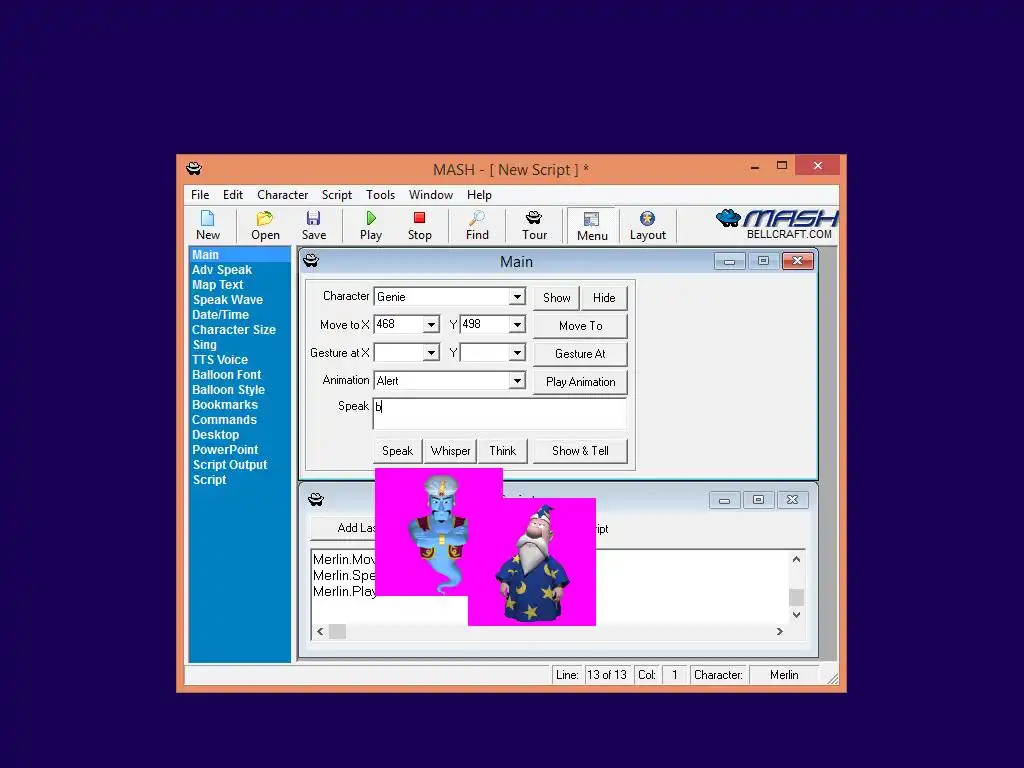The width and height of the screenshot is (1024, 768).
Task: Stop the script with Stop icon
Action: (419, 225)
